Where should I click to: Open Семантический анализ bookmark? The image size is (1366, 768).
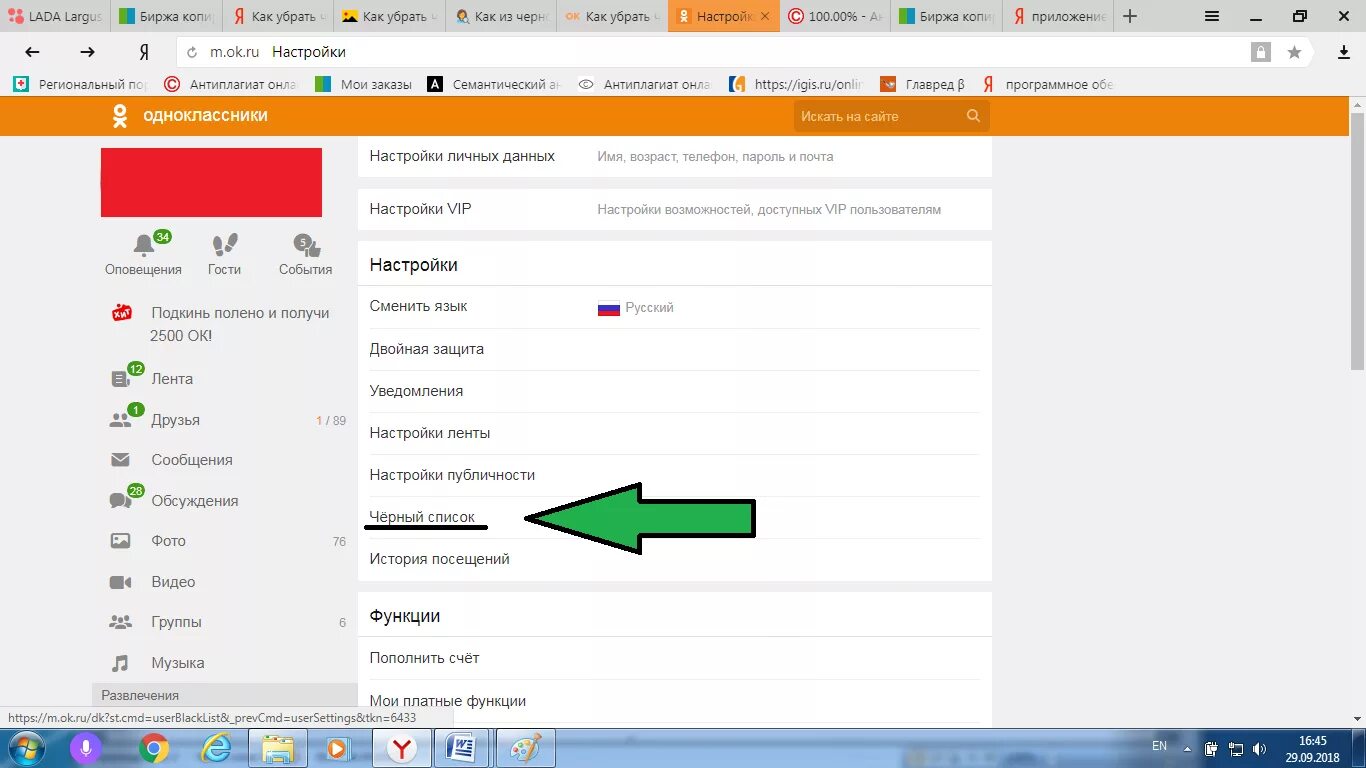pyautogui.click(x=494, y=85)
